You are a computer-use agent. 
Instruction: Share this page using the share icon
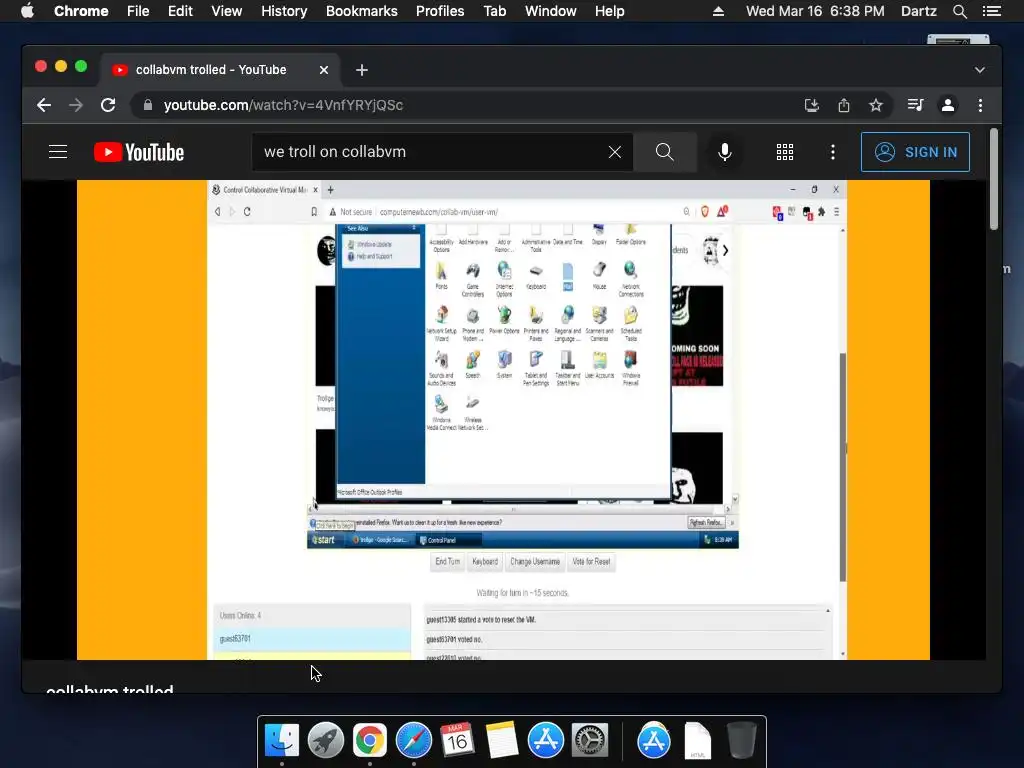coord(844,105)
